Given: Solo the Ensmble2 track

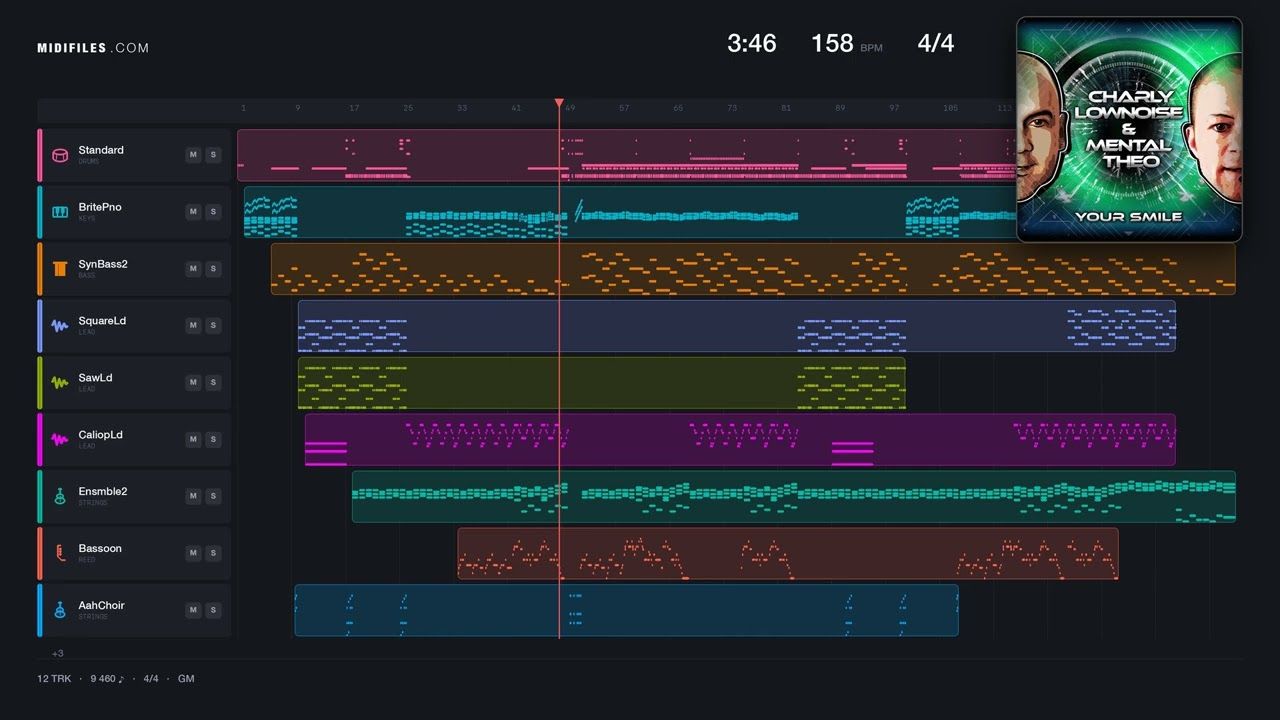Looking at the screenshot, I should pos(213,497).
